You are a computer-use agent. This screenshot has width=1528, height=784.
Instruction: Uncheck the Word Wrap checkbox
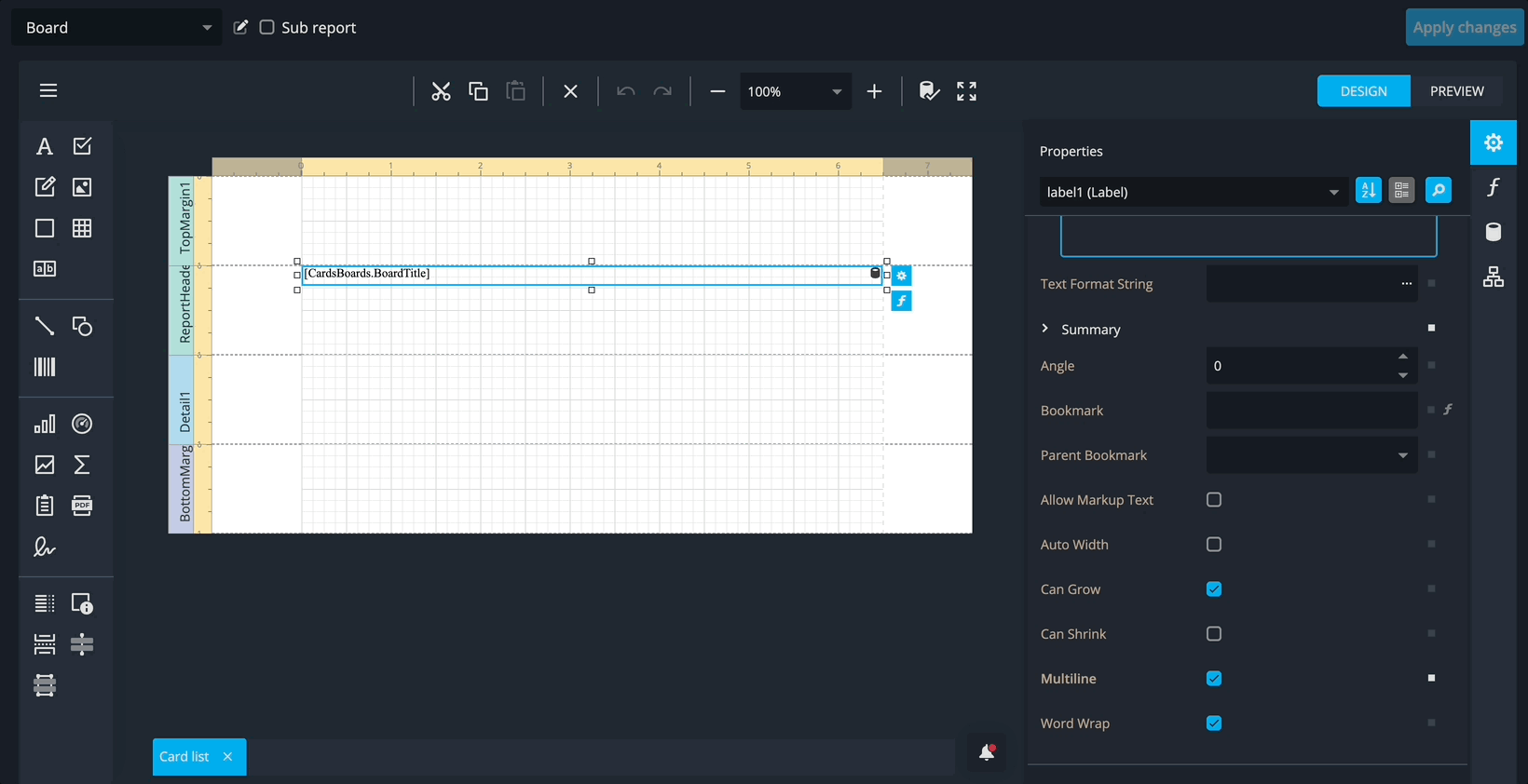(1214, 723)
